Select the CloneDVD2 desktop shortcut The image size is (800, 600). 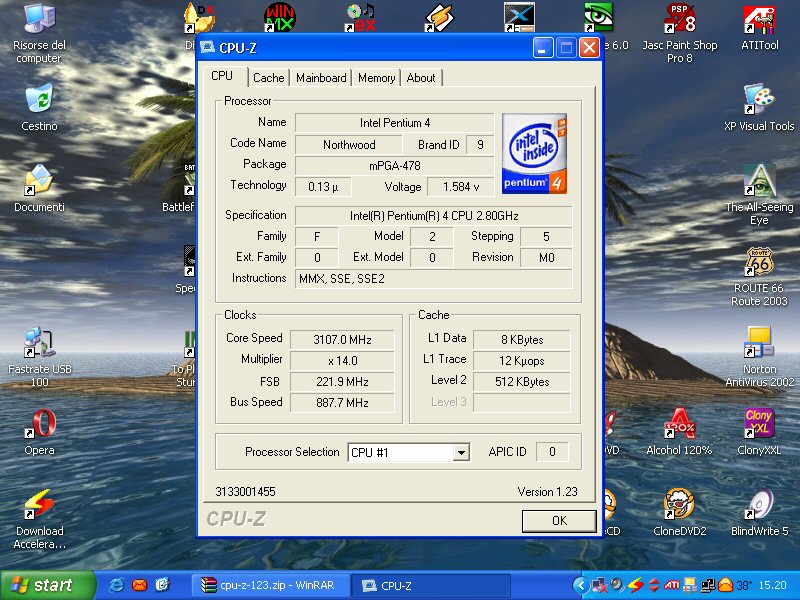coord(680,513)
